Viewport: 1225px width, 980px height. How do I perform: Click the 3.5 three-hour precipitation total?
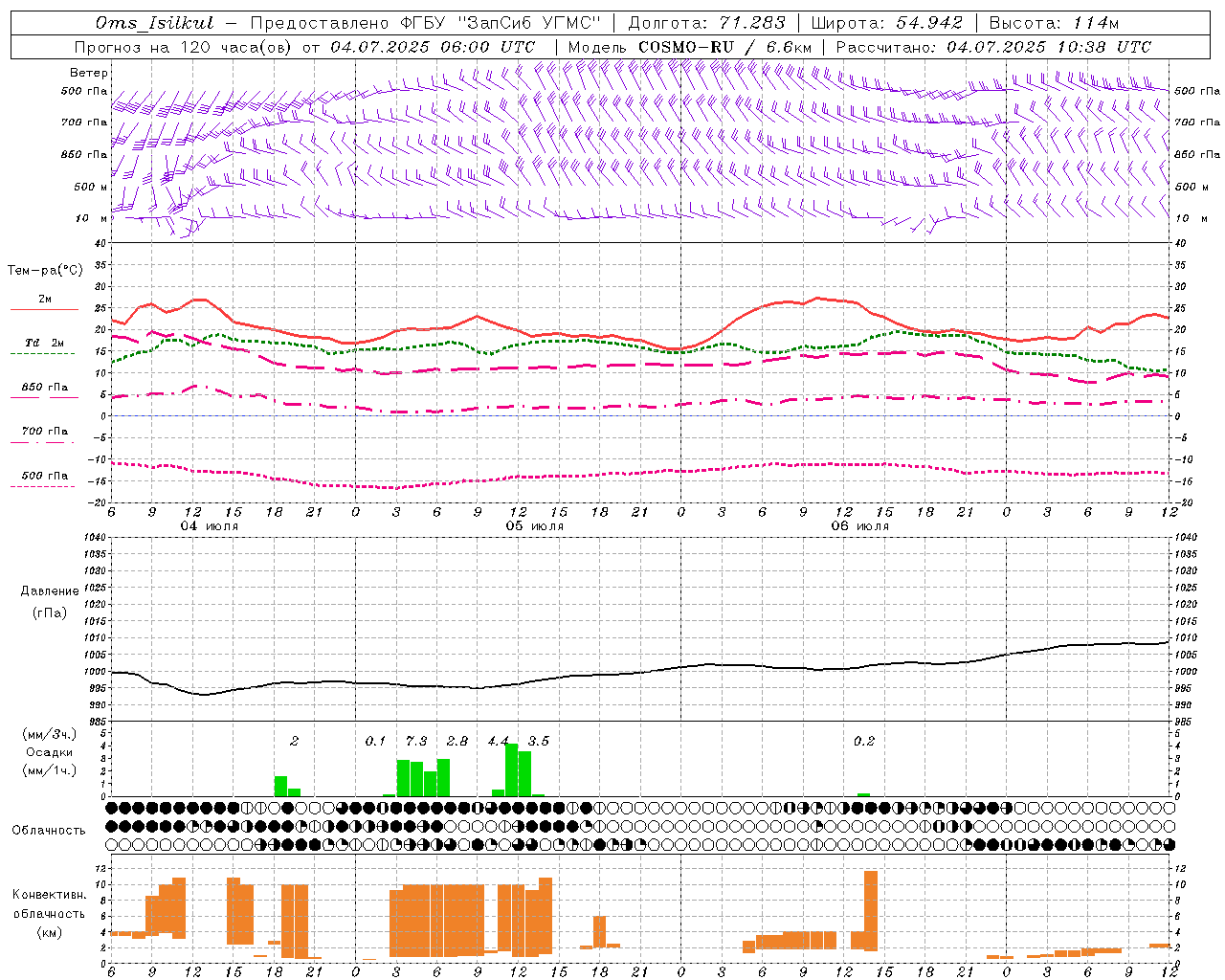(x=539, y=741)
